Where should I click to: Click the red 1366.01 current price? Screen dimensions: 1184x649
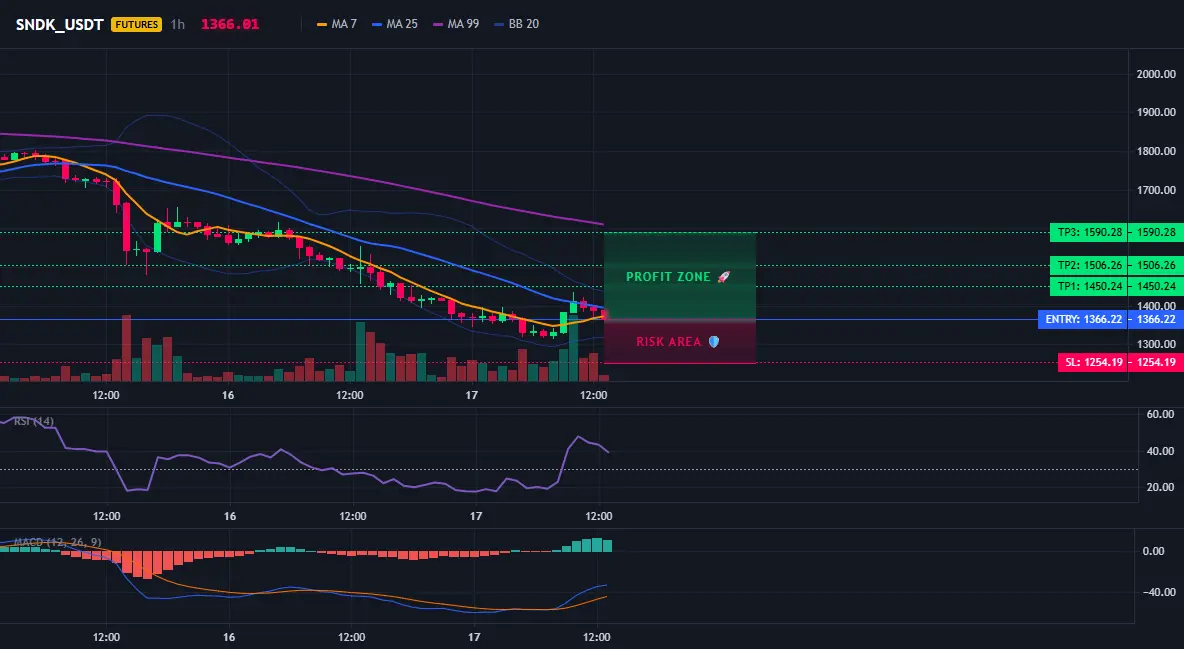(230, 24)
